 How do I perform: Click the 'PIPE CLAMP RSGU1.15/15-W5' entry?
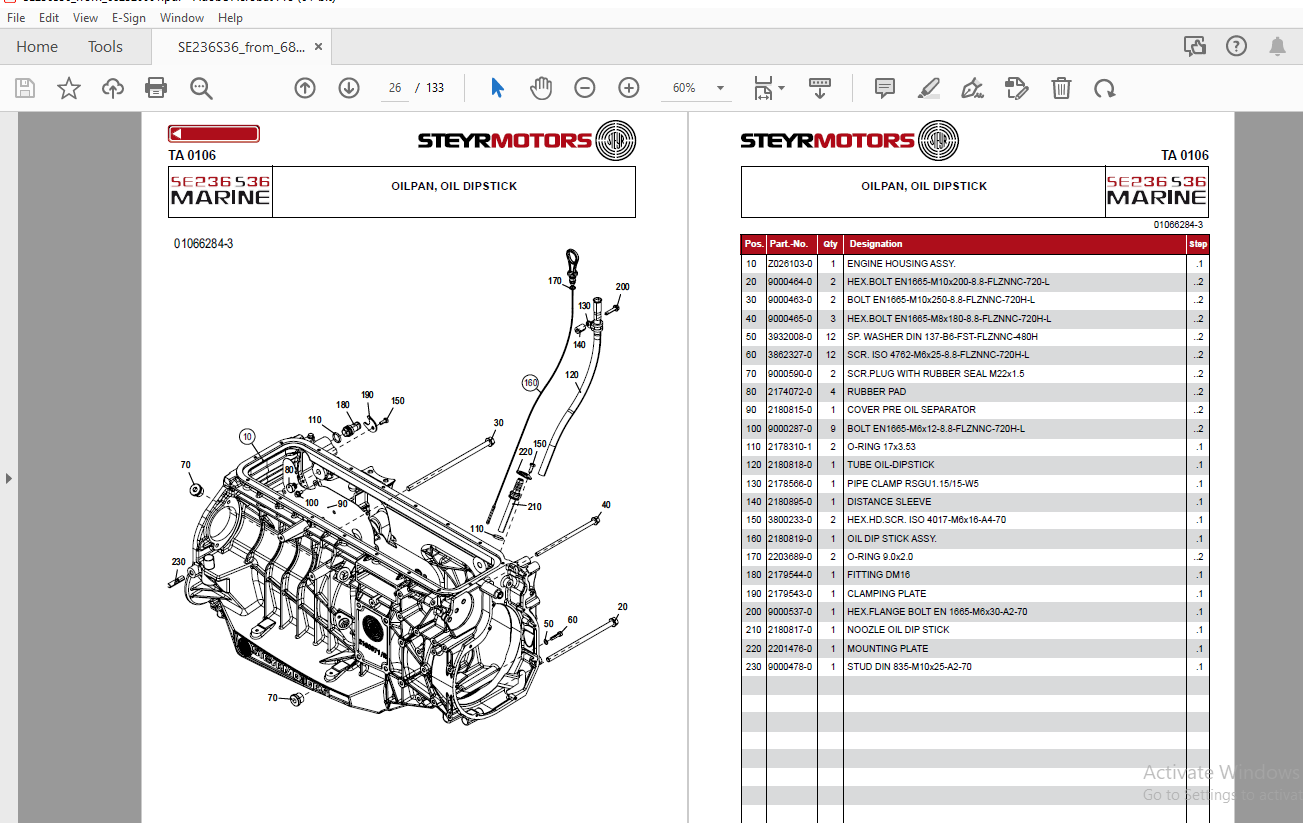coord(915,484)
